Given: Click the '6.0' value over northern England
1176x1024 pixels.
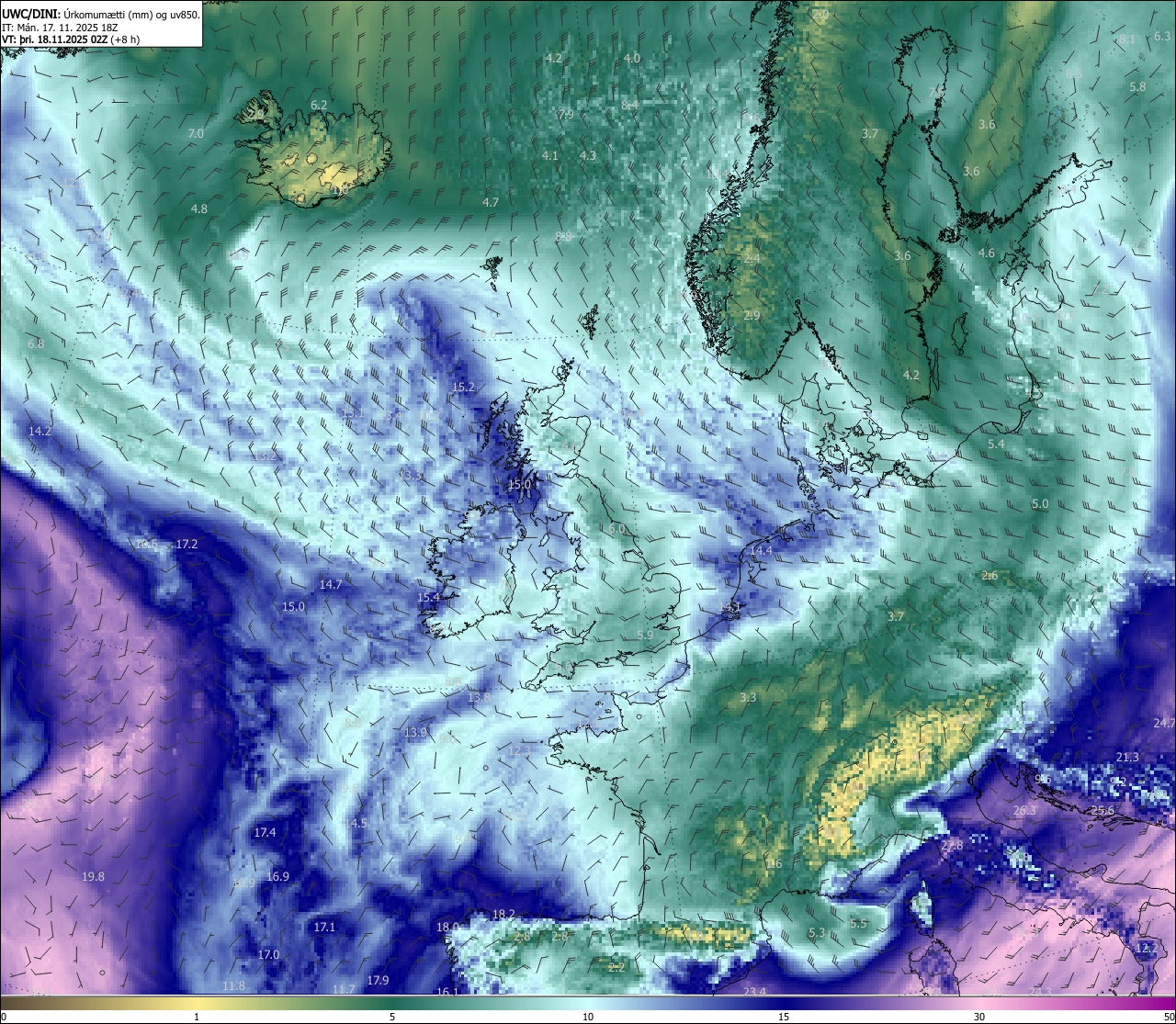Looking at the screenshot, I should [x=616, y=530].
